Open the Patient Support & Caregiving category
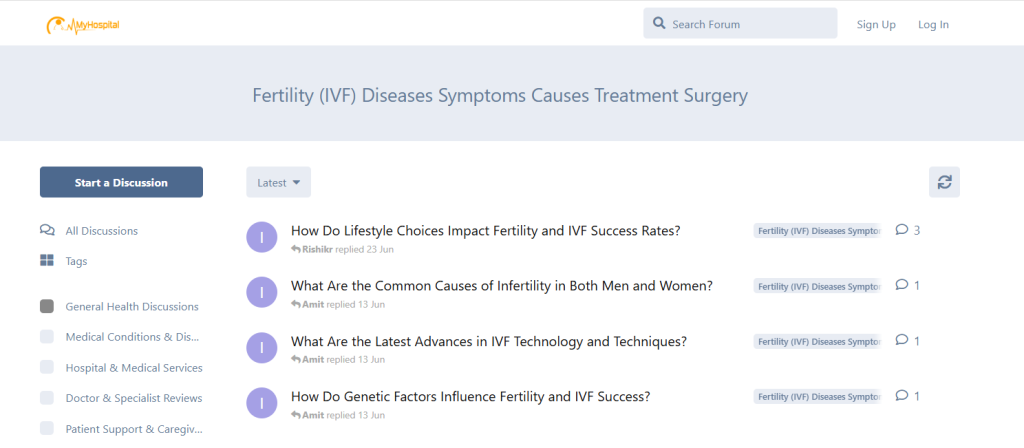 [x=133, y=428]
